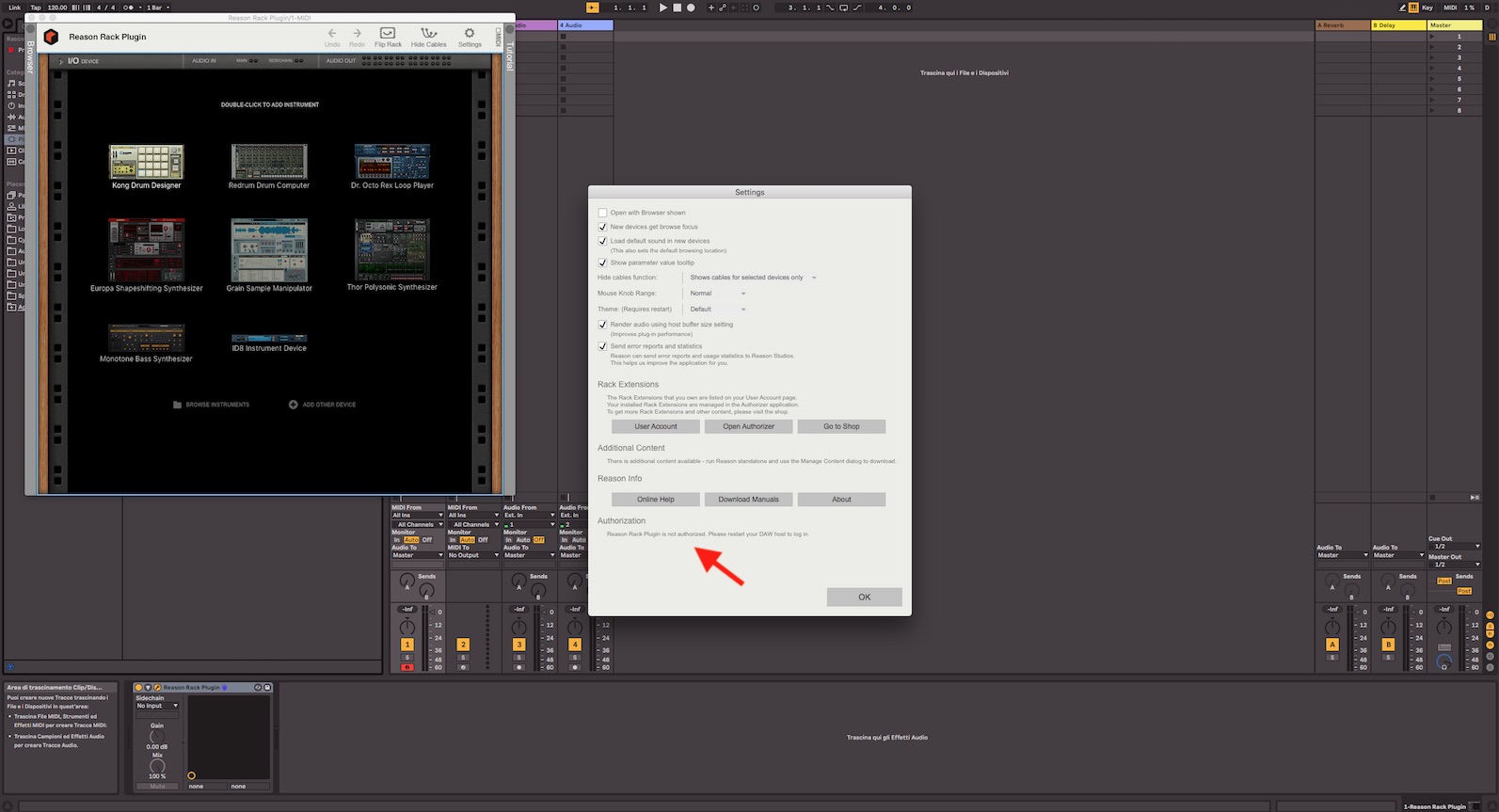1499x812 pixels.
Task: Confirm Settings dialog with OK
Action: 864,597
